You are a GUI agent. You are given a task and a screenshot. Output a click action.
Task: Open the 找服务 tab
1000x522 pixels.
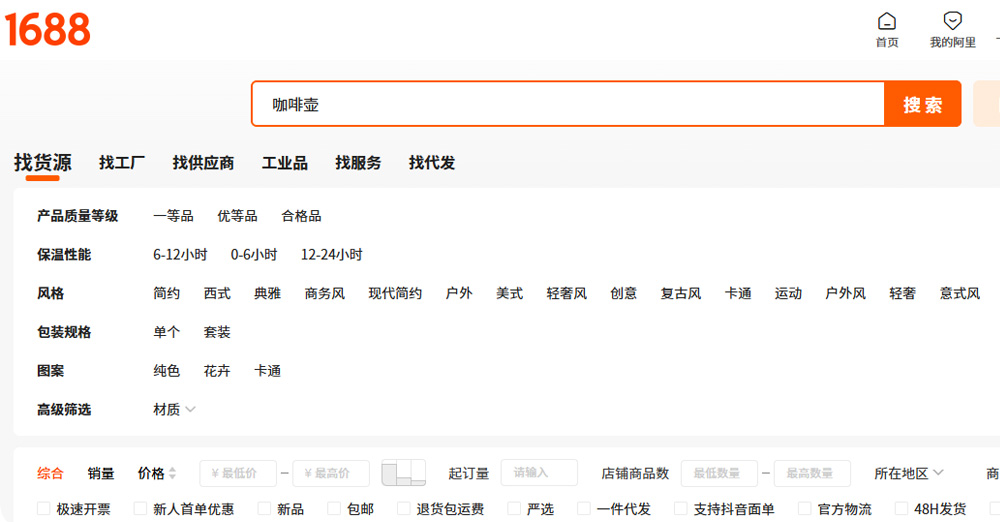[x=358, y=163]
